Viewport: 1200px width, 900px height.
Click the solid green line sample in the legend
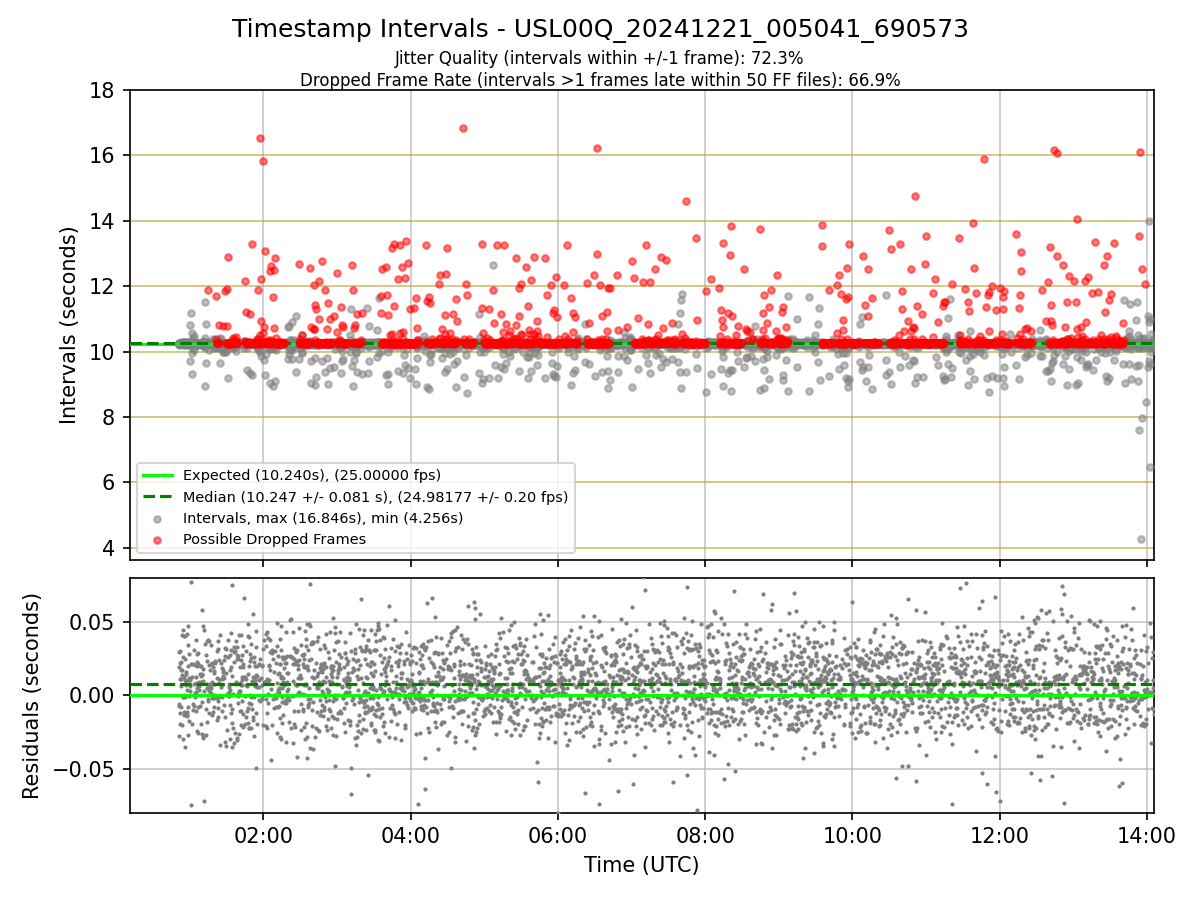pyautogui.click(x=158, y=475)
